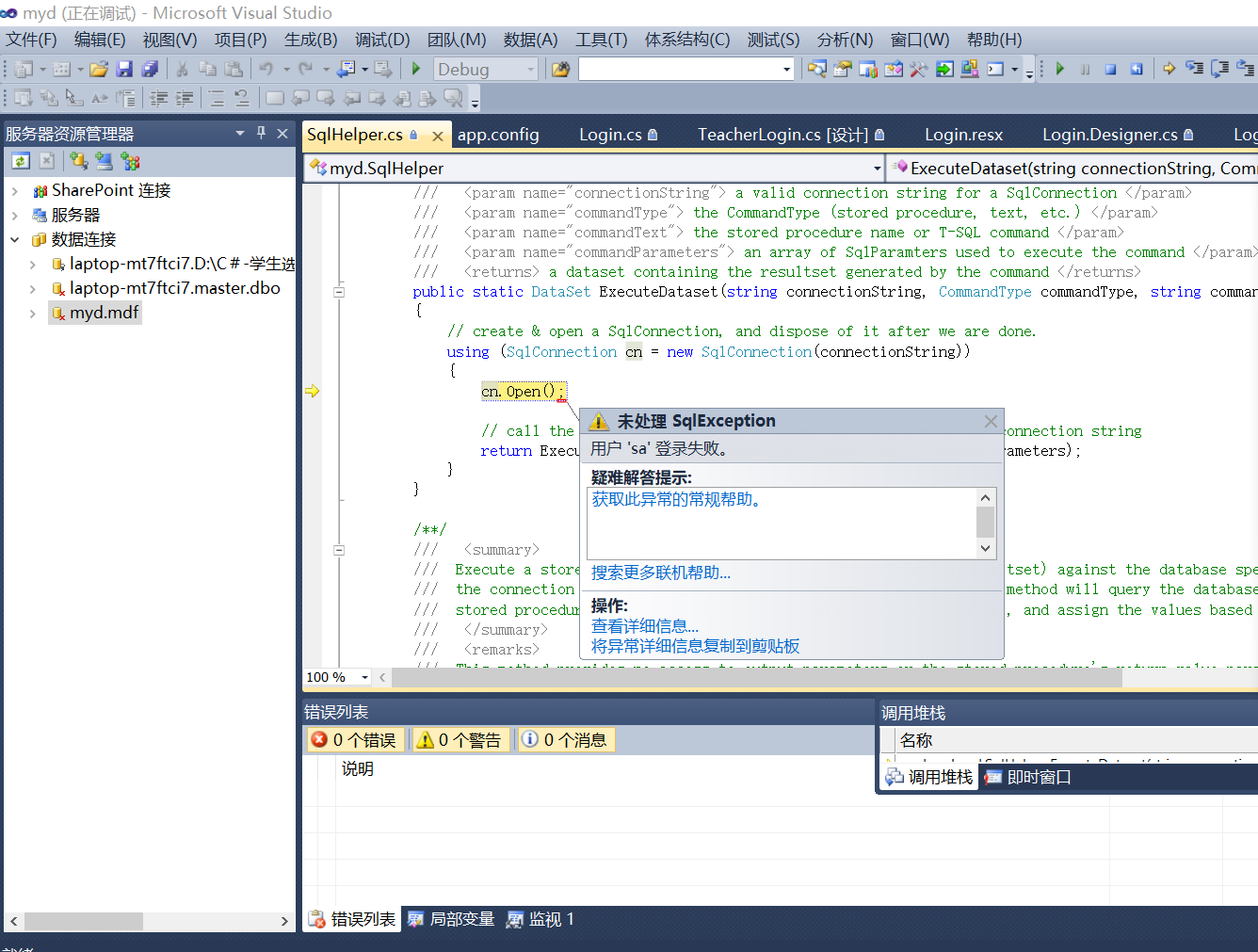
Task: Save the current file via the floppy disk icon
Action: [124, 69]
